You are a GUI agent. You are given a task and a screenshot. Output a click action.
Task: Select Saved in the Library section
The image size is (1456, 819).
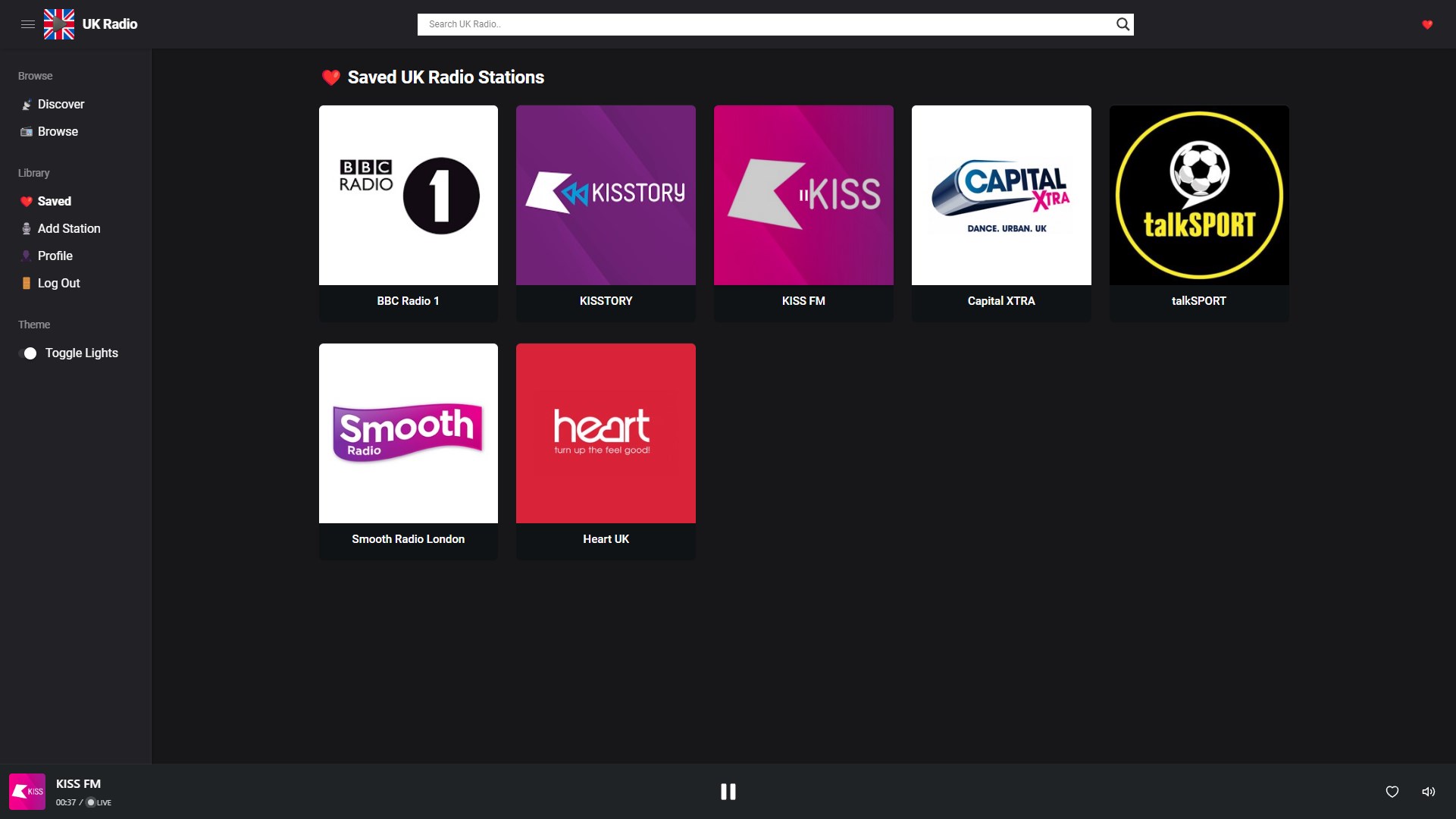(x=54, y=202)
